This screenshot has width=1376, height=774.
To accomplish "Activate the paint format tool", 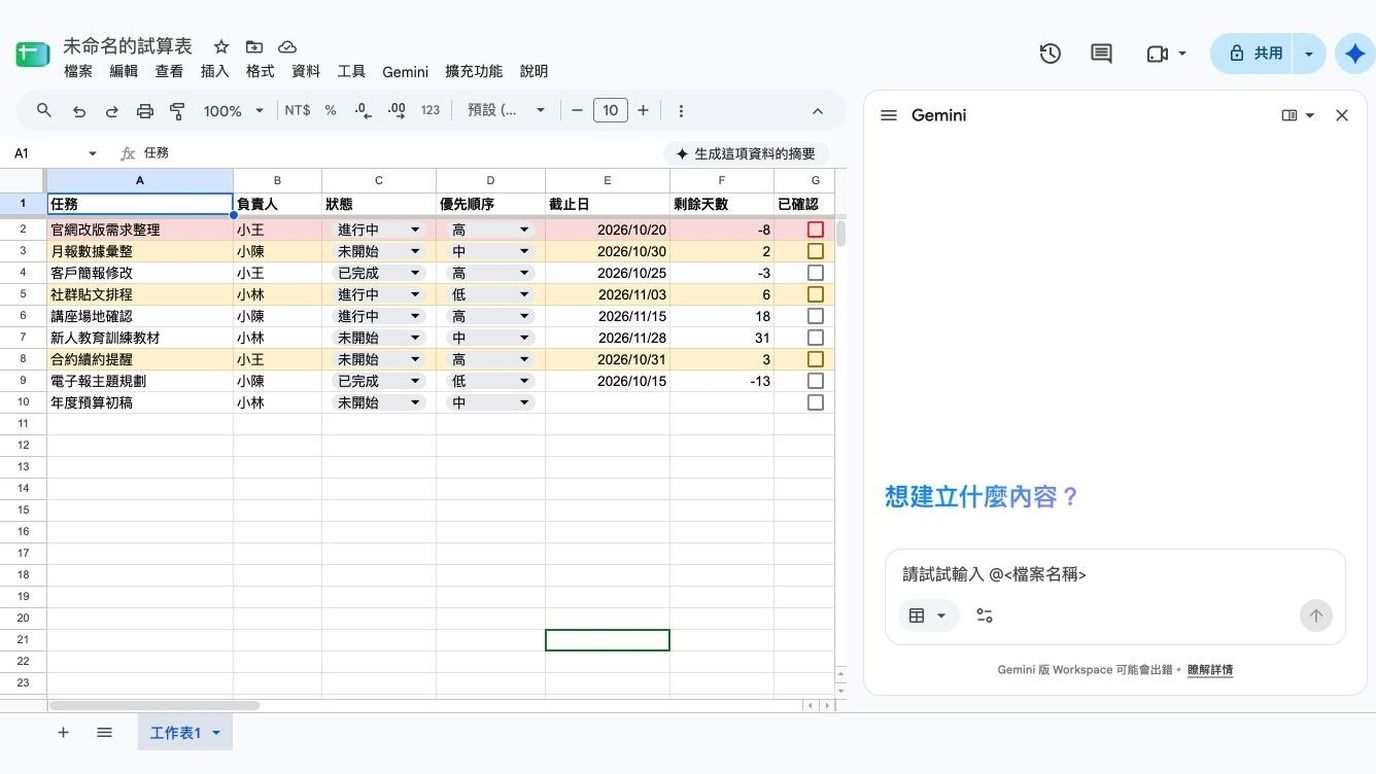I will click(x=178, y=111).
